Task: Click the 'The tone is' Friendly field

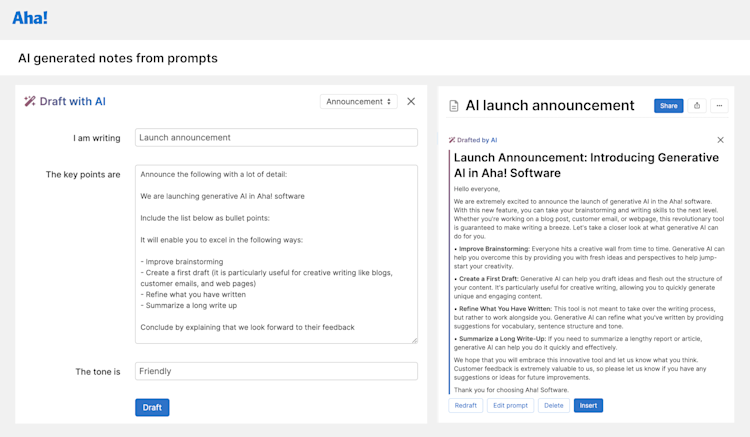Action: pos(276,371)
